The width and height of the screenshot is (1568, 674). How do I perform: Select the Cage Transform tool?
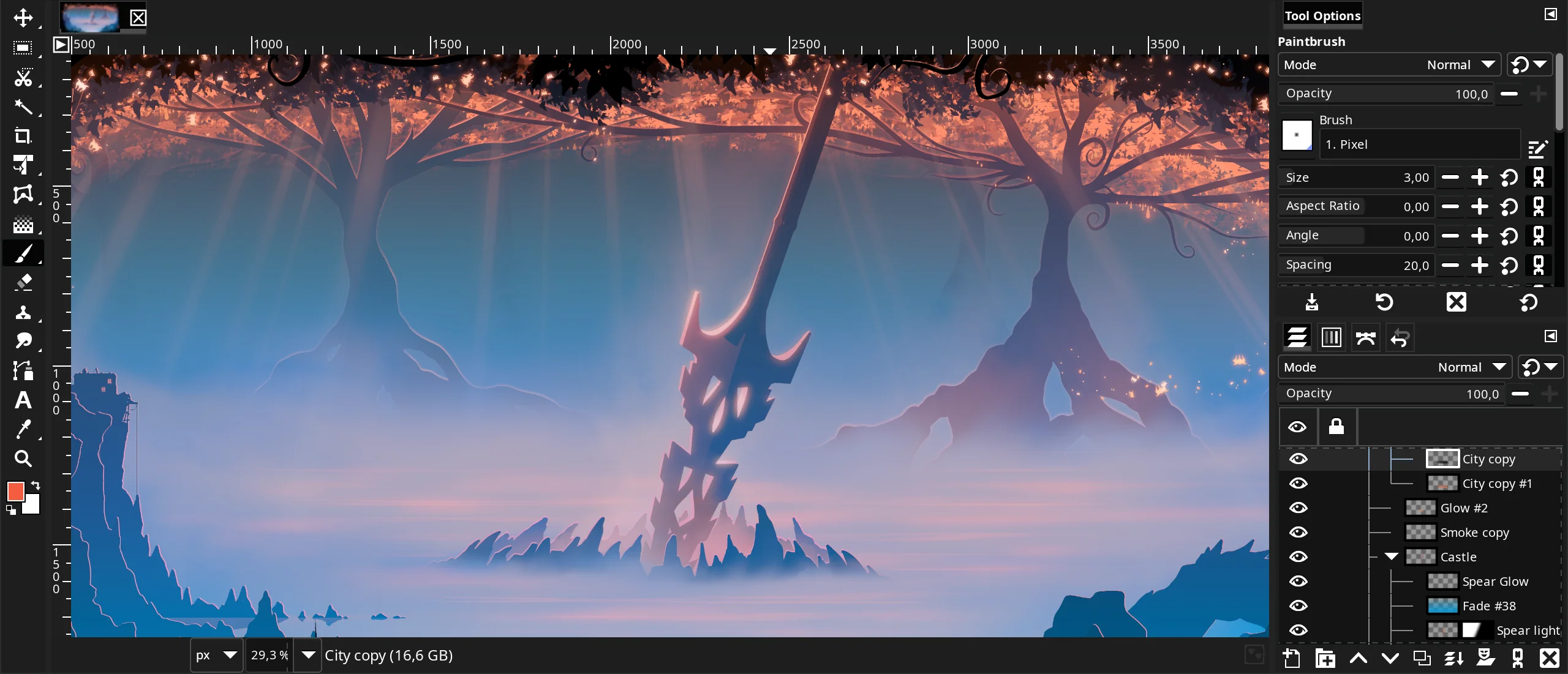[23, 195]
